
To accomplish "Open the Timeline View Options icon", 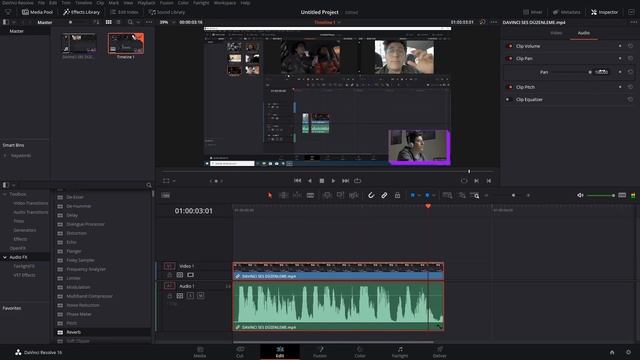I will pos(165,196).
